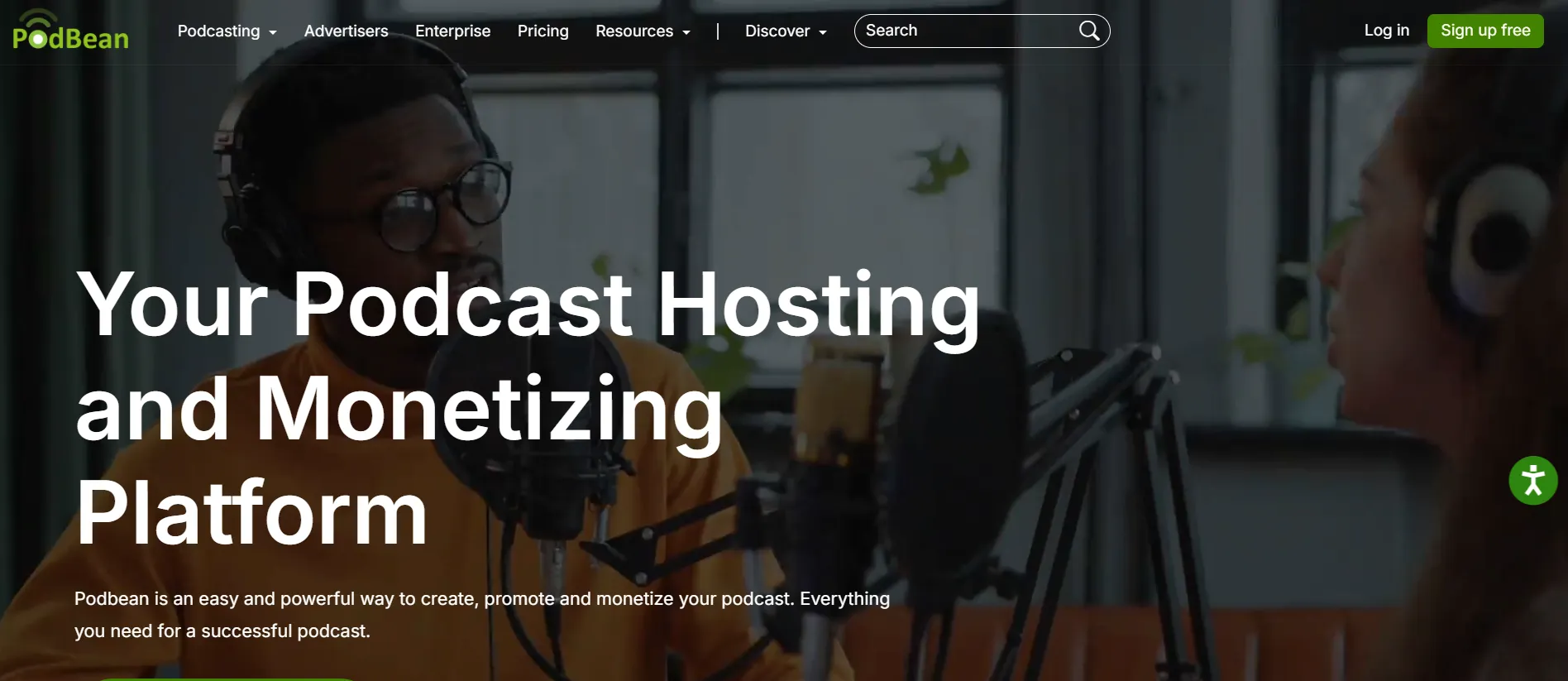This screenshot has width=1568, height=681.
Task: Go to the Pricing page
Action: point(543,31)
